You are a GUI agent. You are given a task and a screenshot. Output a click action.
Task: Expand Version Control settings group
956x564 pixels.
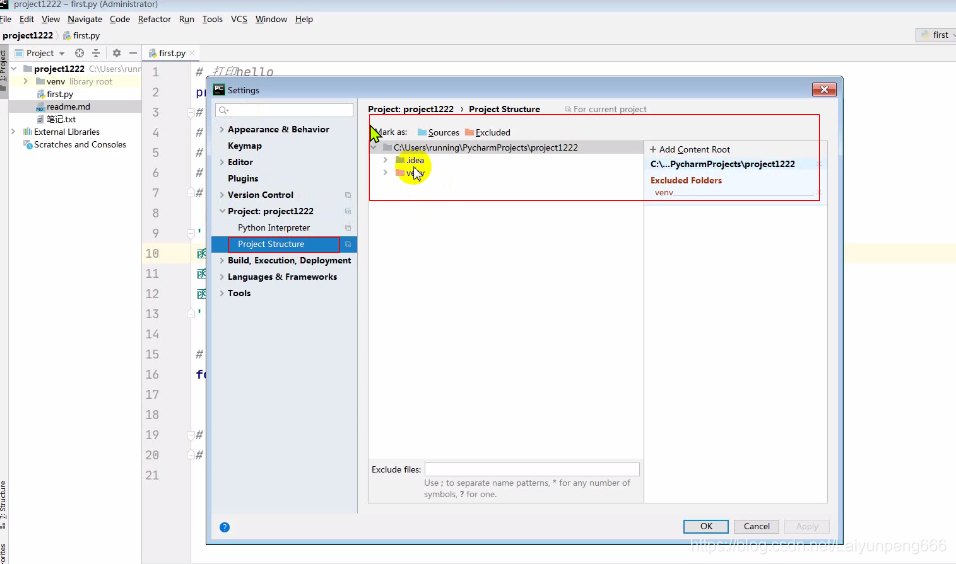222,195
